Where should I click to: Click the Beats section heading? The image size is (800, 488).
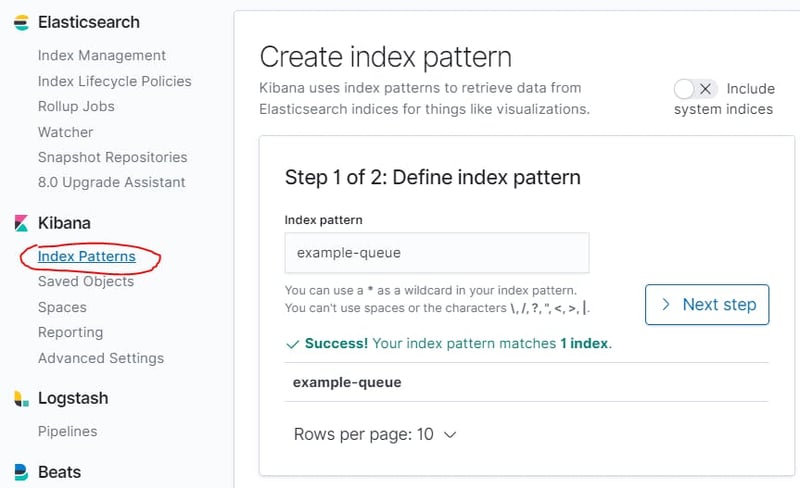(x=59, y=472)
